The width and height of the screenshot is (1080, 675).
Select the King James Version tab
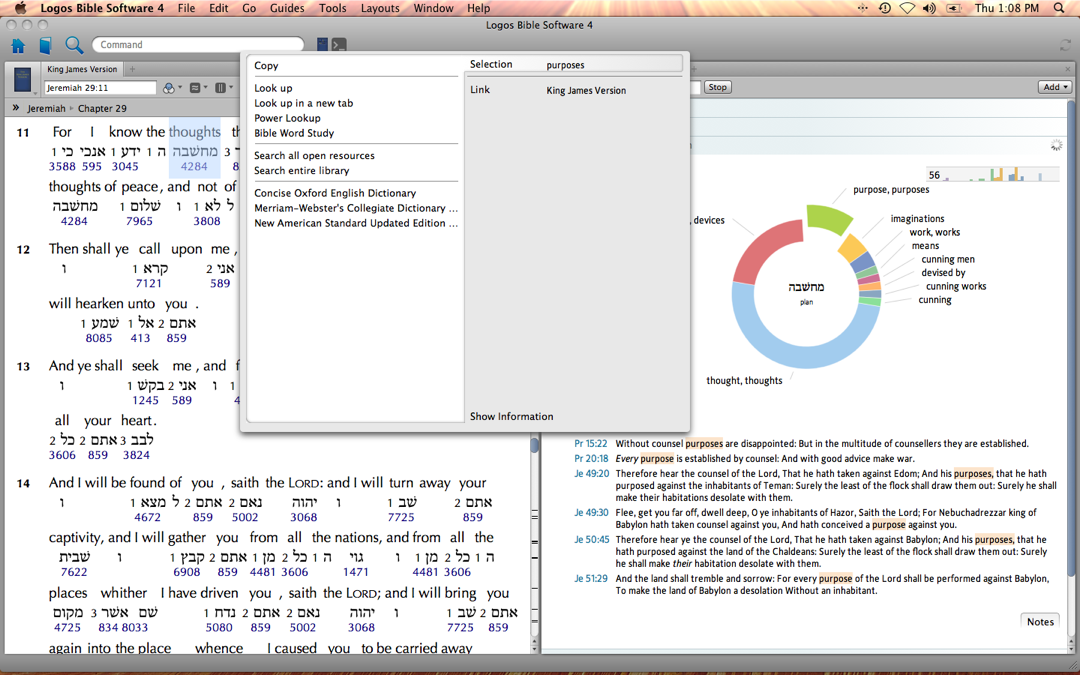click(82, 69)
